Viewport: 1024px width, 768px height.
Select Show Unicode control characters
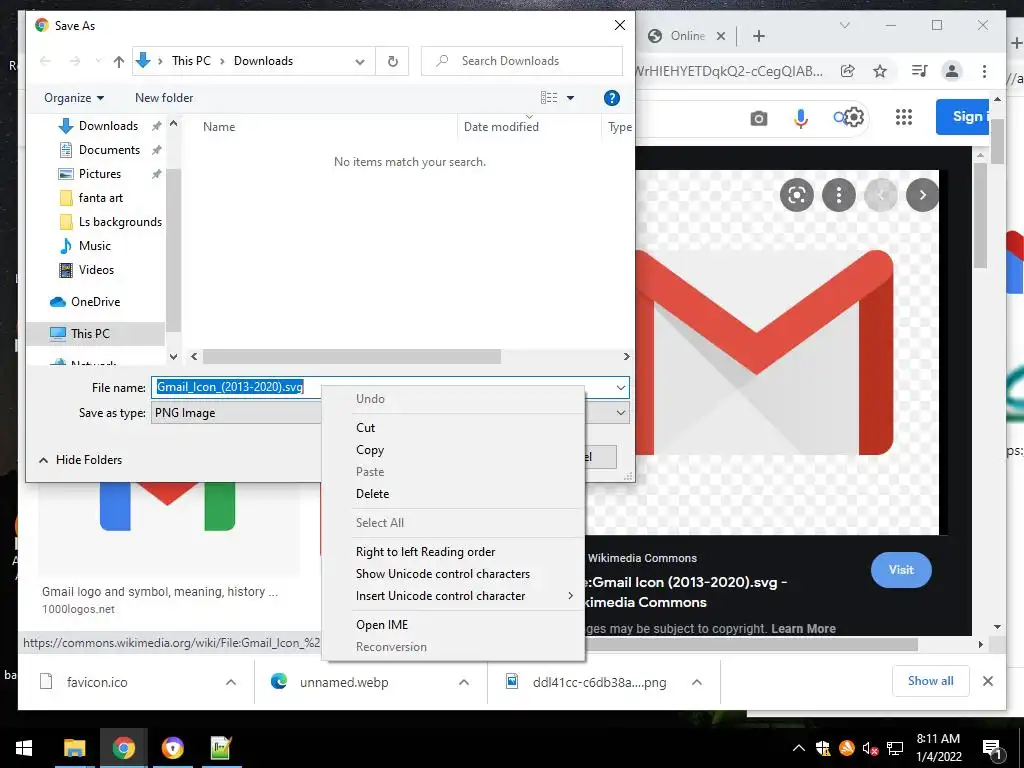click(443, 574)
